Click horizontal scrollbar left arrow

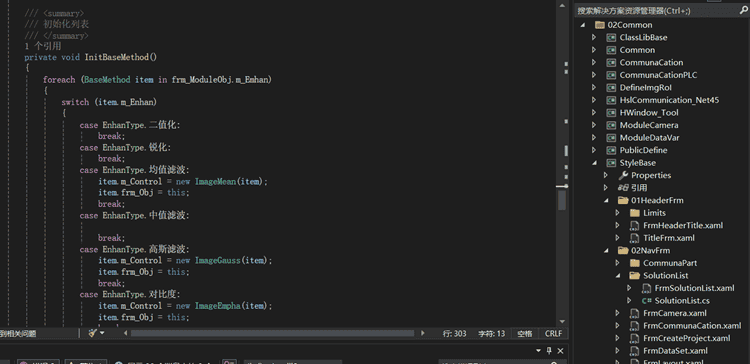126,333
